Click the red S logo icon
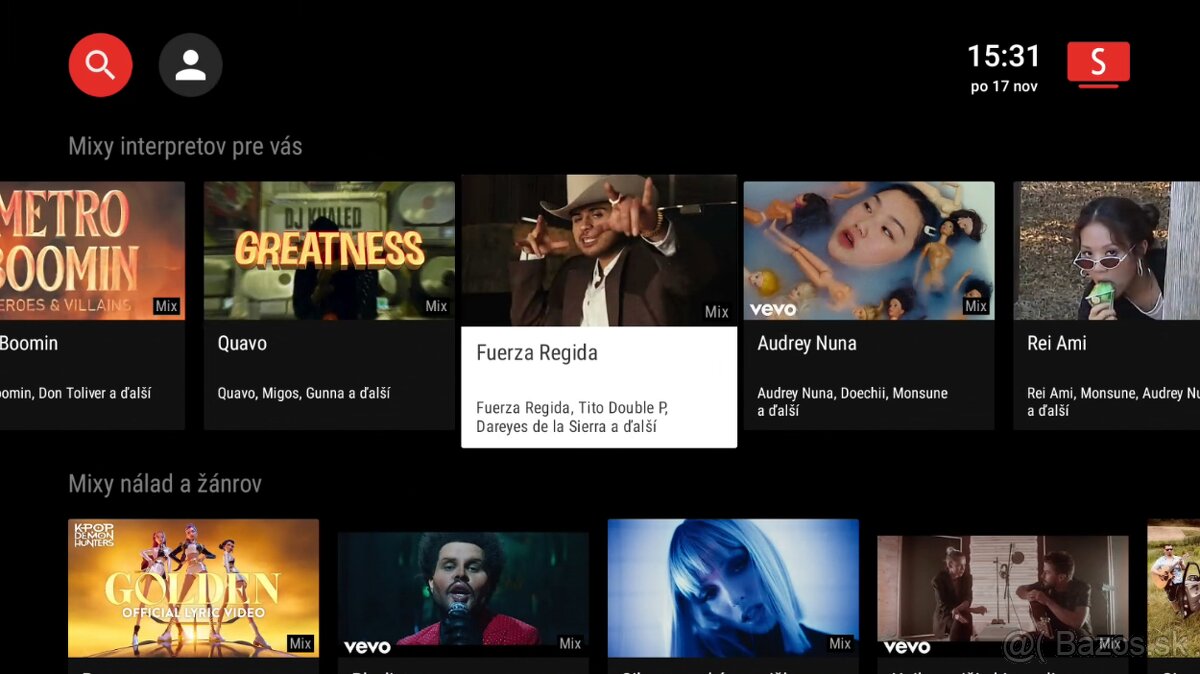 1098,63
